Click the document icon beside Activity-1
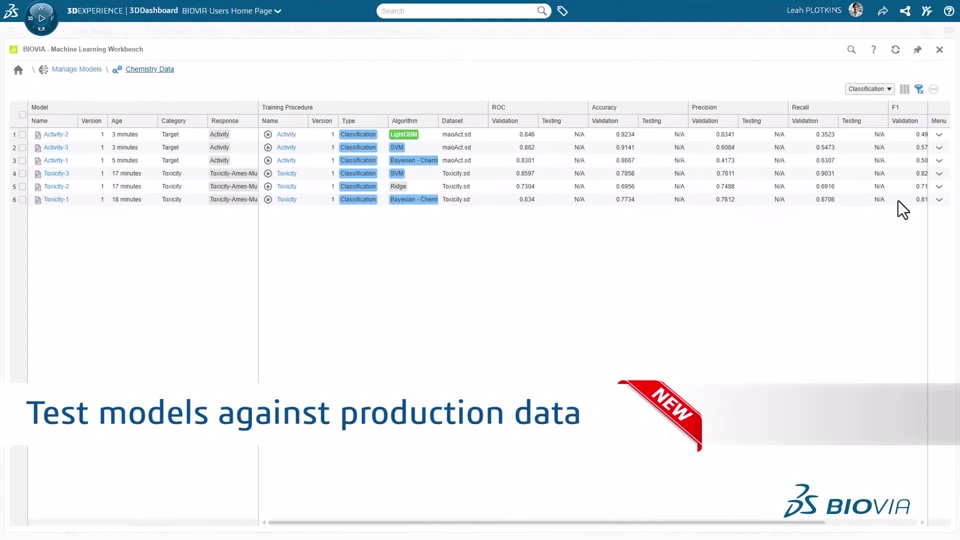 pyautogui.click(x=37, y=161)
